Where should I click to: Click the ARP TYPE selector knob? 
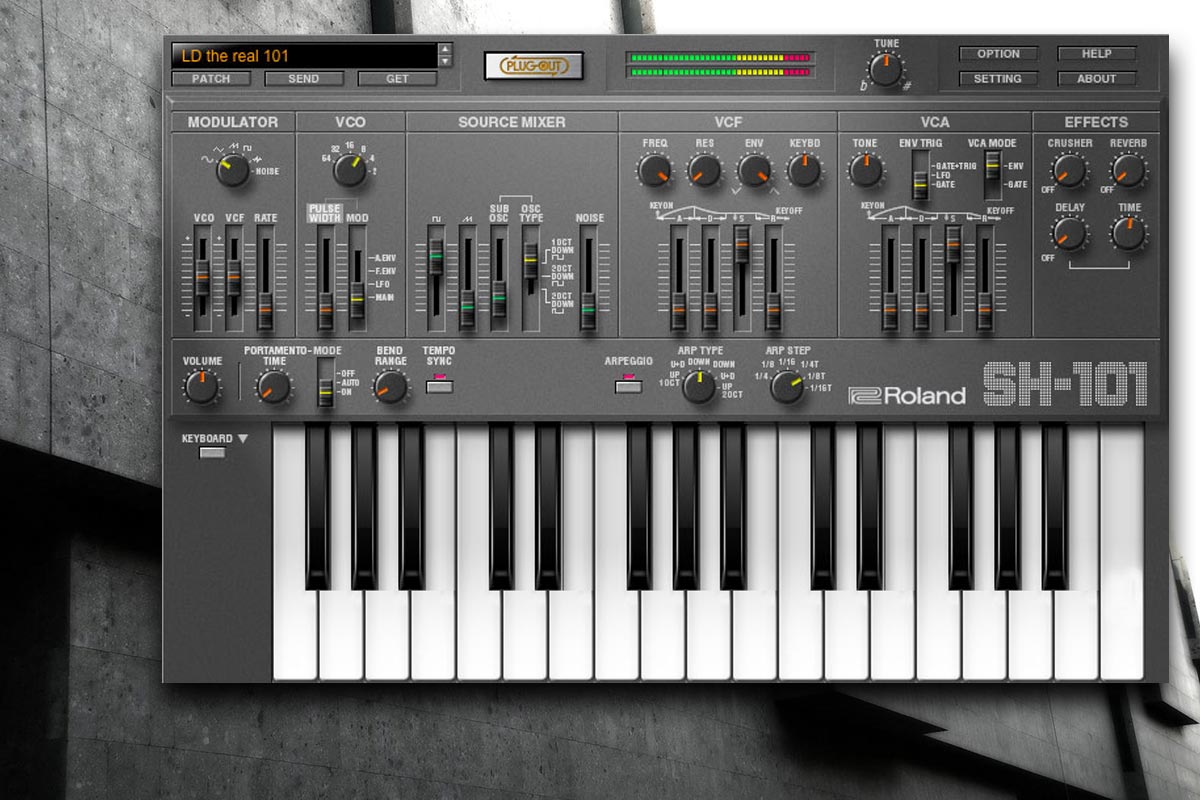[x=699, y=387]
